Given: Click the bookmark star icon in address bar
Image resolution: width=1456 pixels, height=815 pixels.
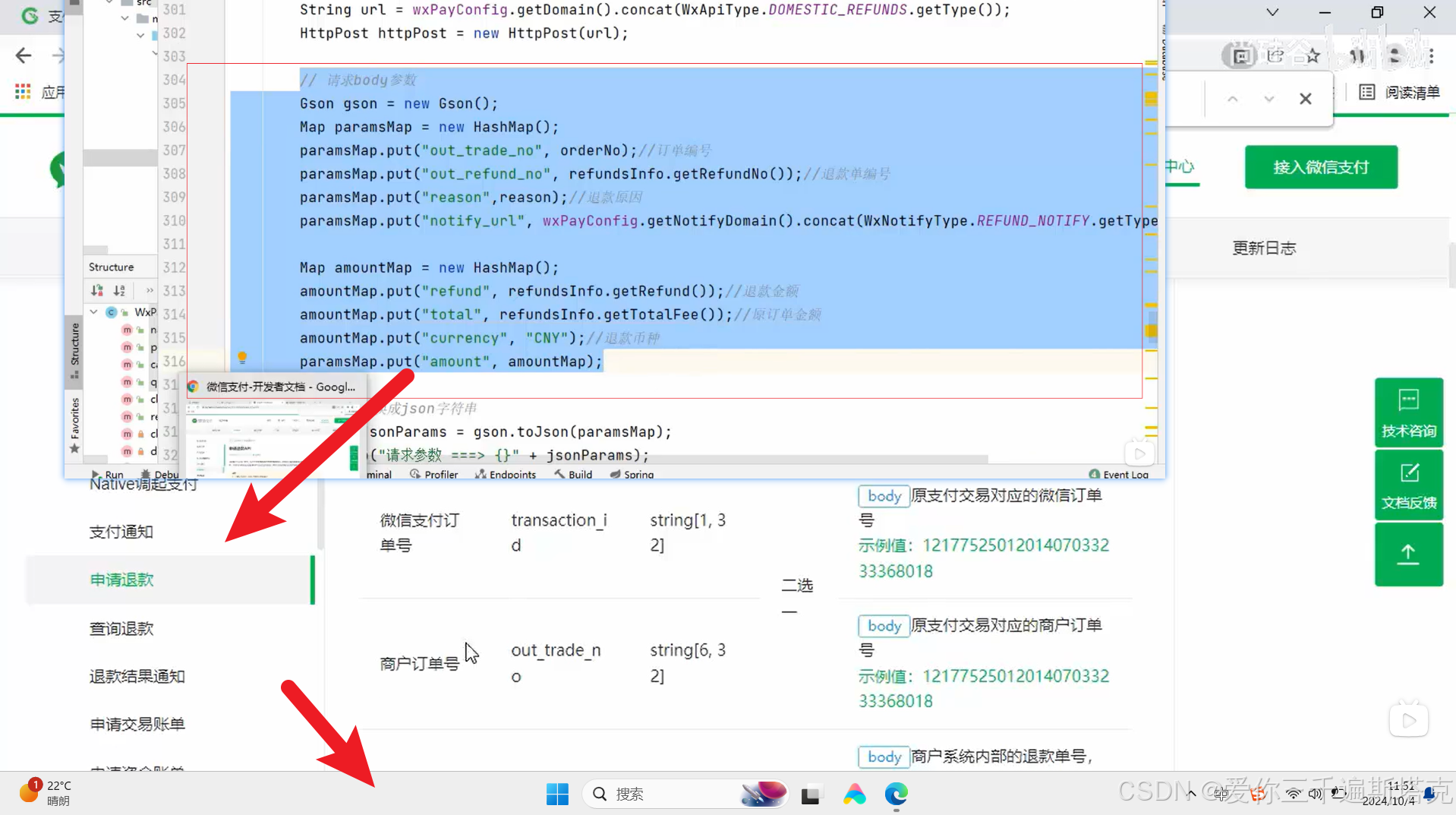Looking at the screenshot, I should (1313, 55).
